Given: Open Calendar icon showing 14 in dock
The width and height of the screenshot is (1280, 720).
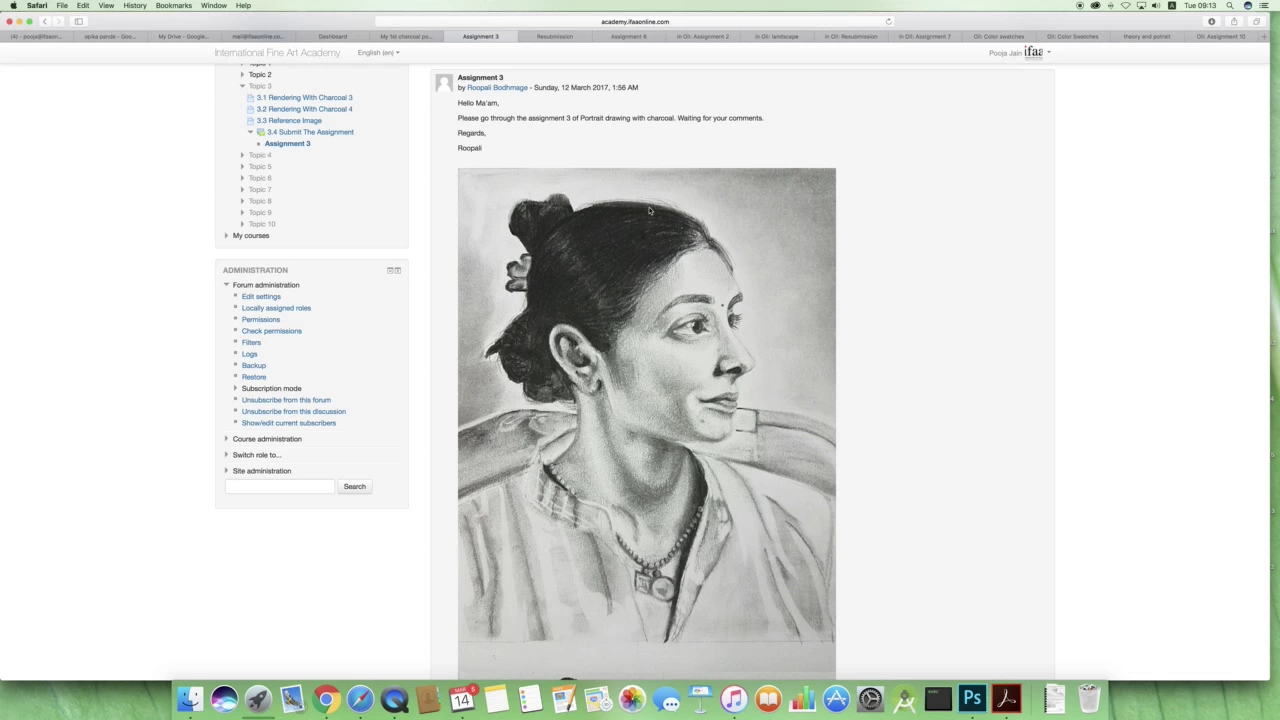Looking at the screenshot, I should (x=462, y=700).
